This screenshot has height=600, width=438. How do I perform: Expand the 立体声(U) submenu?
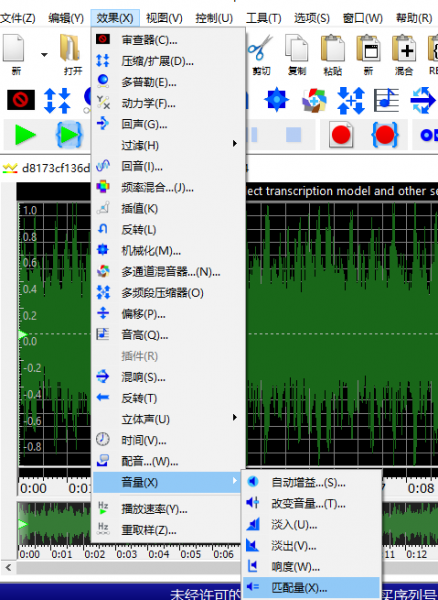click(x=168, y=419)
